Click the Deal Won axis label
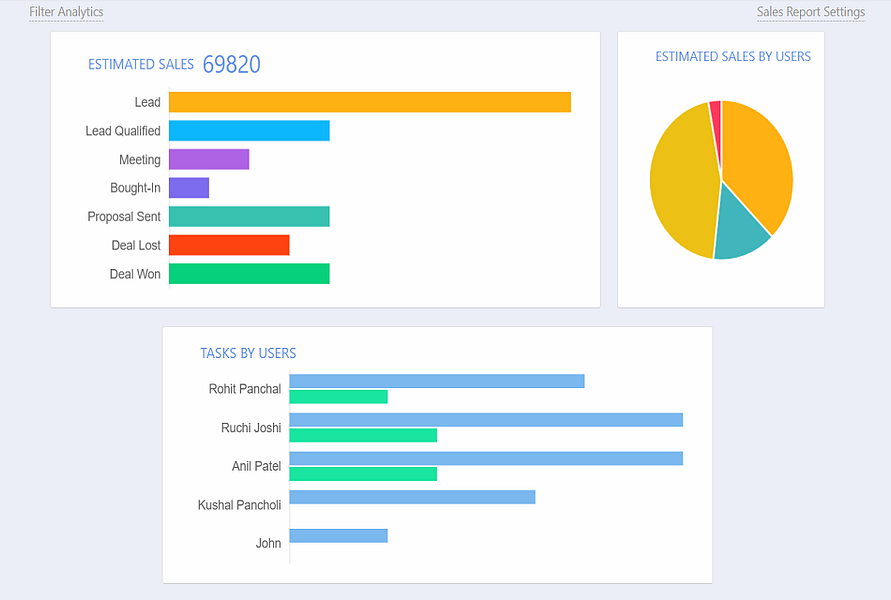 click(x=135, y=274)
